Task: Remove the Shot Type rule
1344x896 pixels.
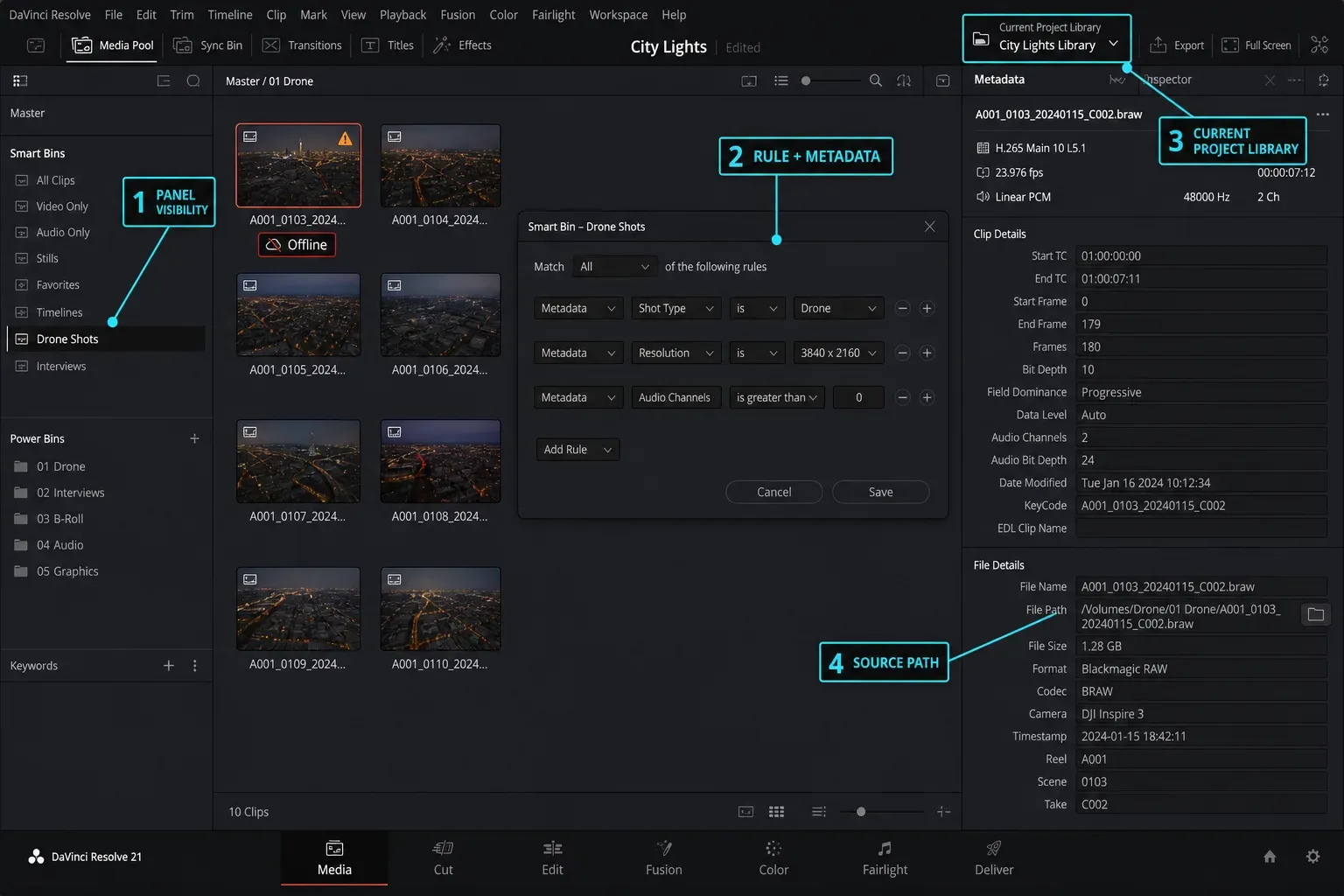Action: (x=902, y=308)
